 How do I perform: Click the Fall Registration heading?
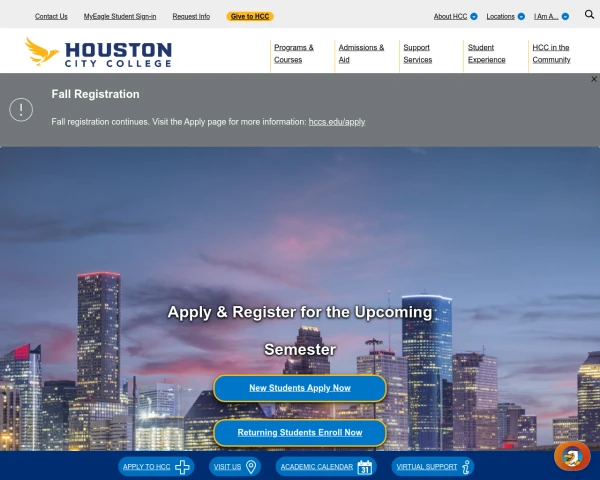pos(95,94)
